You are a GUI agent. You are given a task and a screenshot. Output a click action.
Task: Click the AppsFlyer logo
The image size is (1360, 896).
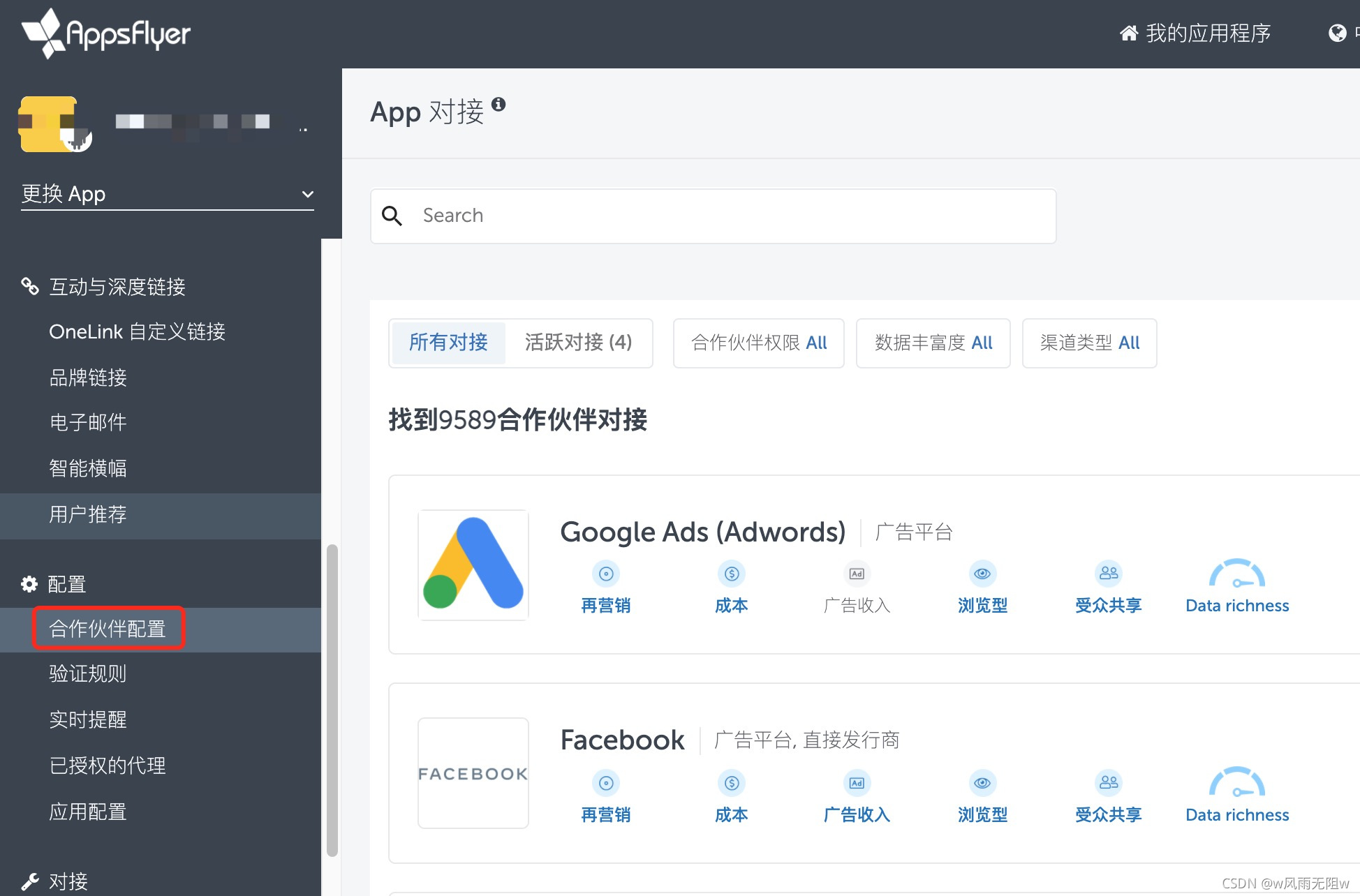(x=106, y=33)
